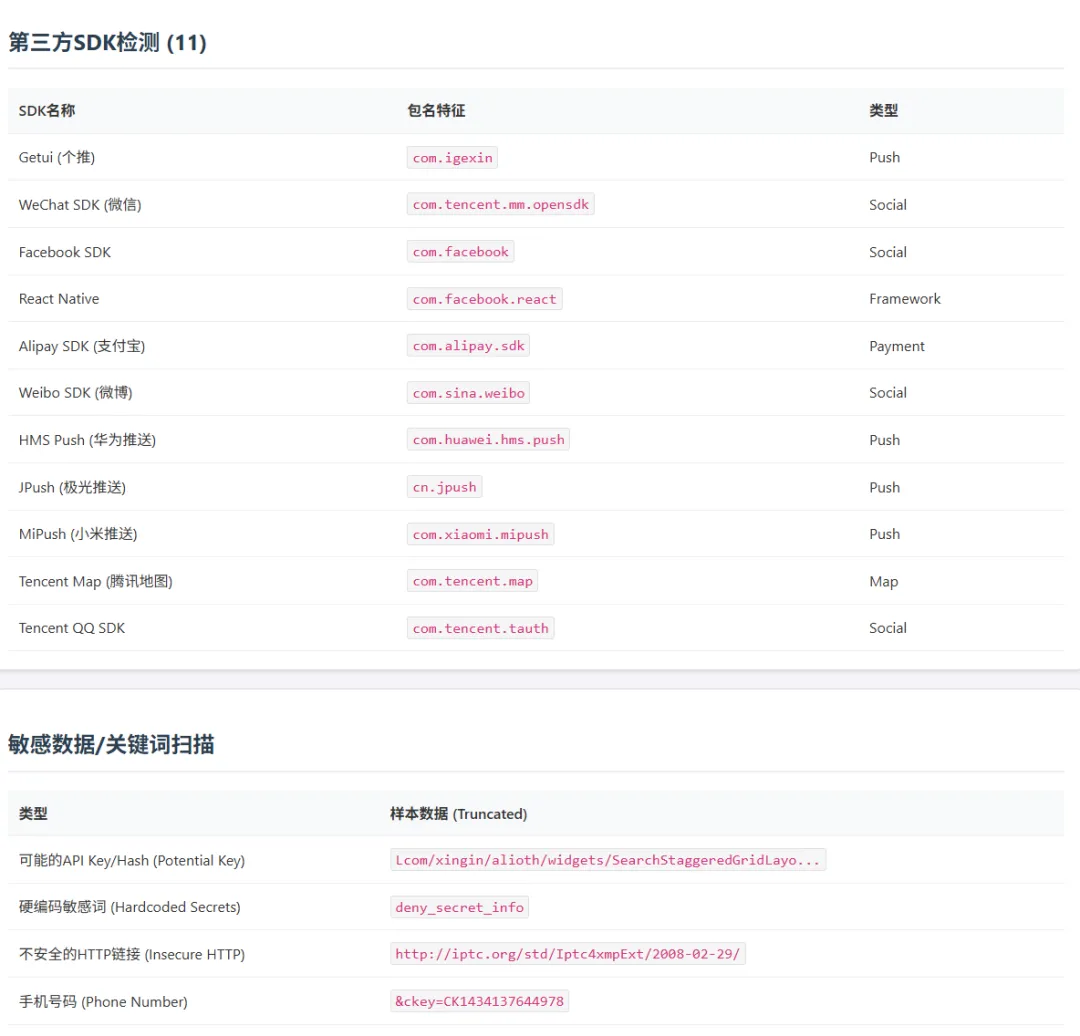Click the http://iptc.org/std/Iptc4xmpExt URL sample
The height and width of the screenshot is (1036, 1080).
[x=568, y=954]
